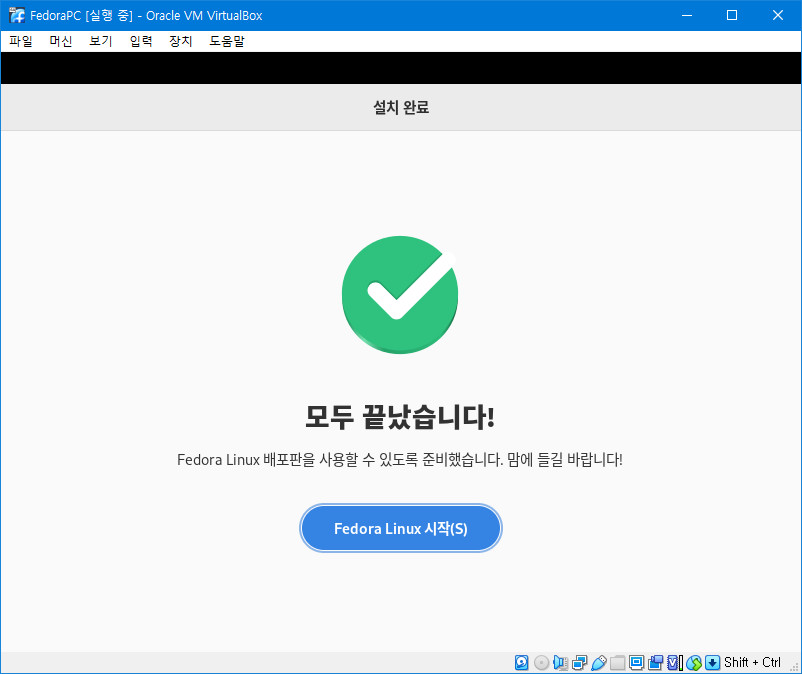Click the display settings status icon
Viewport: 802px width, 674px height.
[637, 662]
